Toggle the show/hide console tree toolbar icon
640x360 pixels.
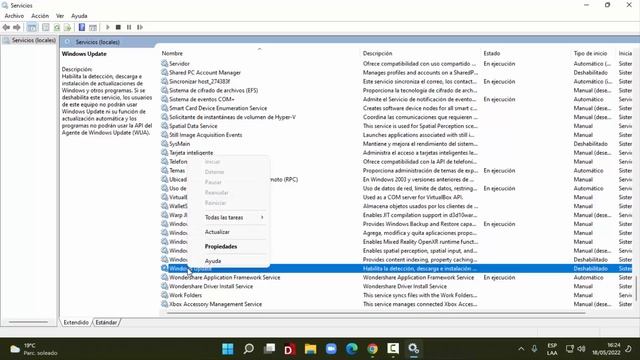32,27
